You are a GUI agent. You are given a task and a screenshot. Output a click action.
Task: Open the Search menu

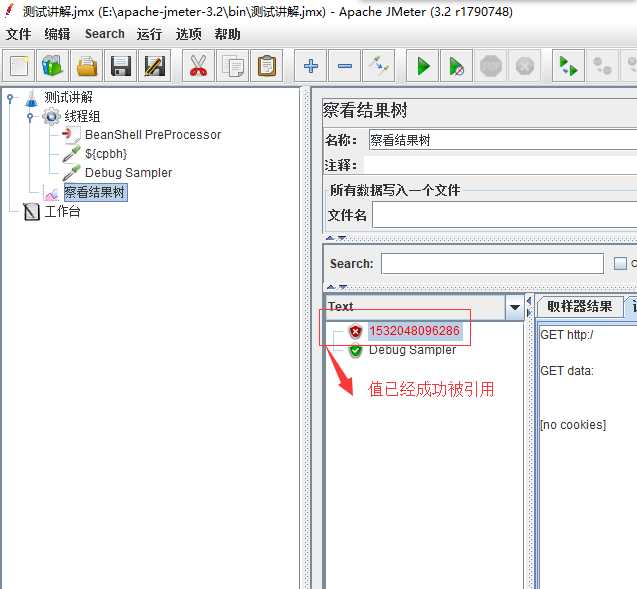[105, 34]
